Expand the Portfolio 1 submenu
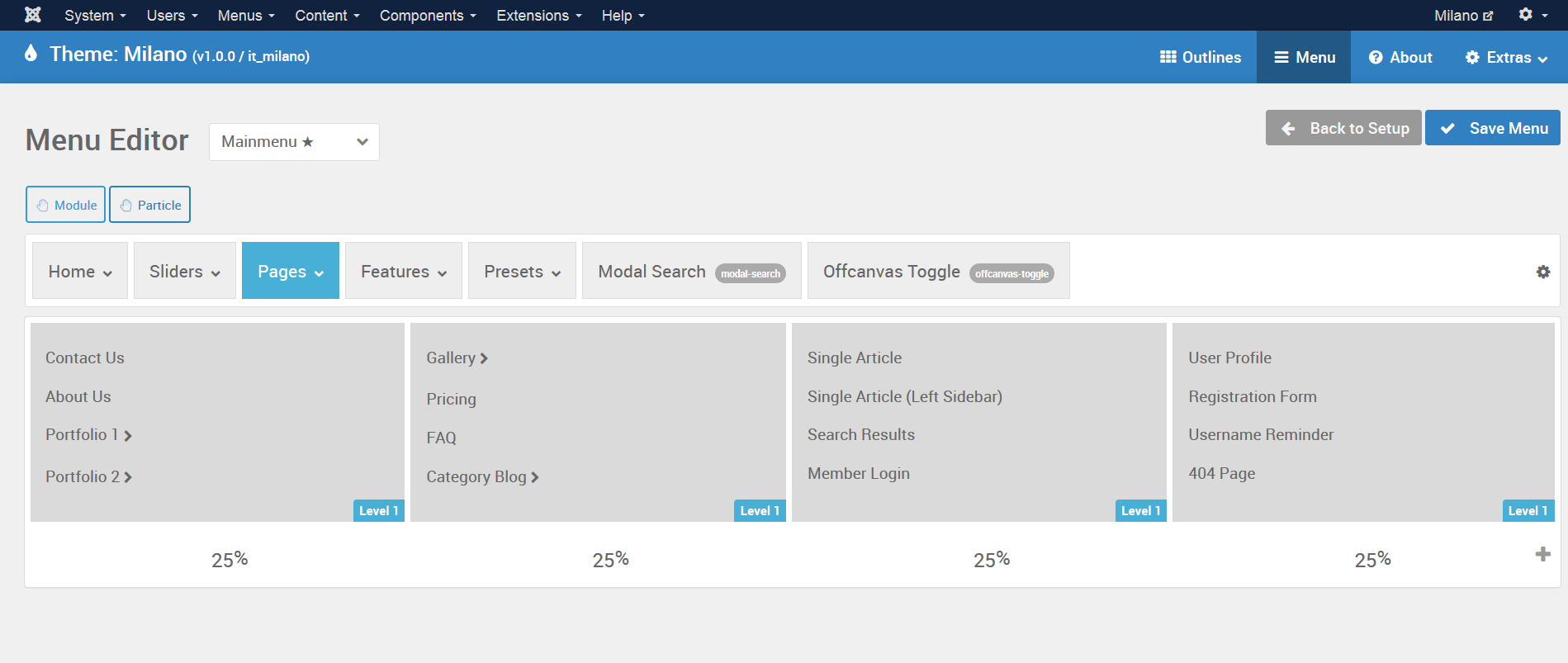Image resolution: width=1568 pixels, height=663 pixels. click(x=127, y=436)
